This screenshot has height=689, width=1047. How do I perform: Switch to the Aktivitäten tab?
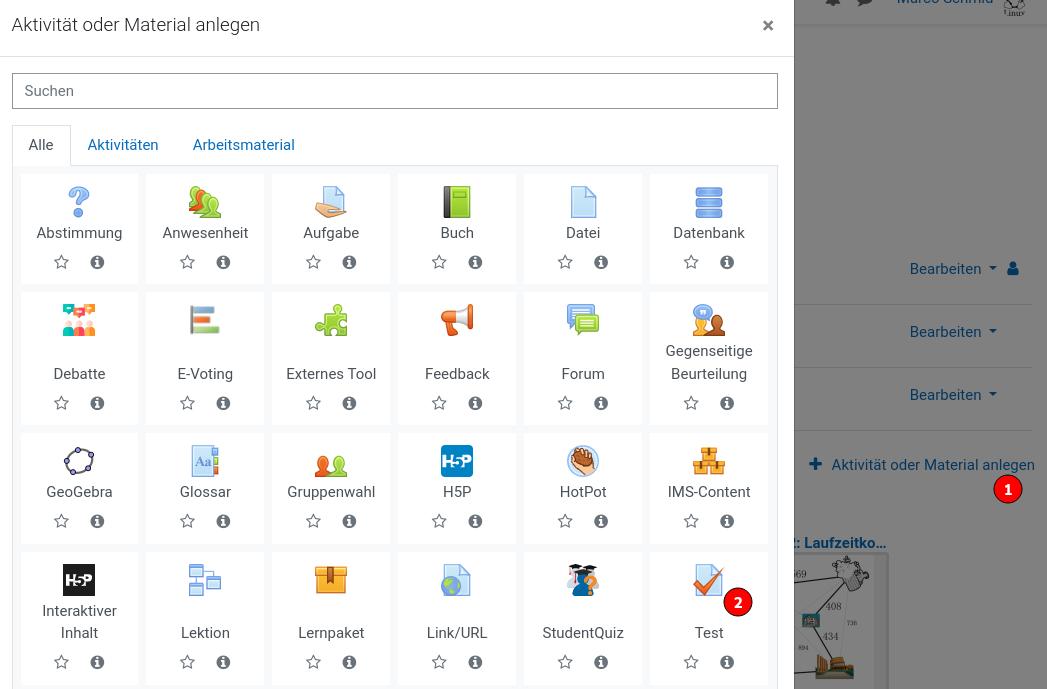point(123,145)
